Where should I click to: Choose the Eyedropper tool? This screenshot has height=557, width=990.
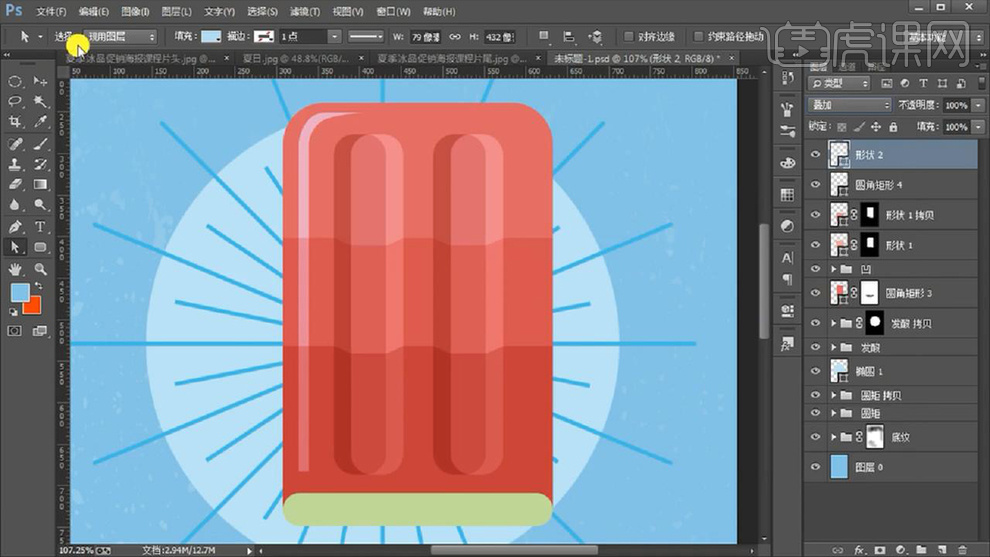40,122
